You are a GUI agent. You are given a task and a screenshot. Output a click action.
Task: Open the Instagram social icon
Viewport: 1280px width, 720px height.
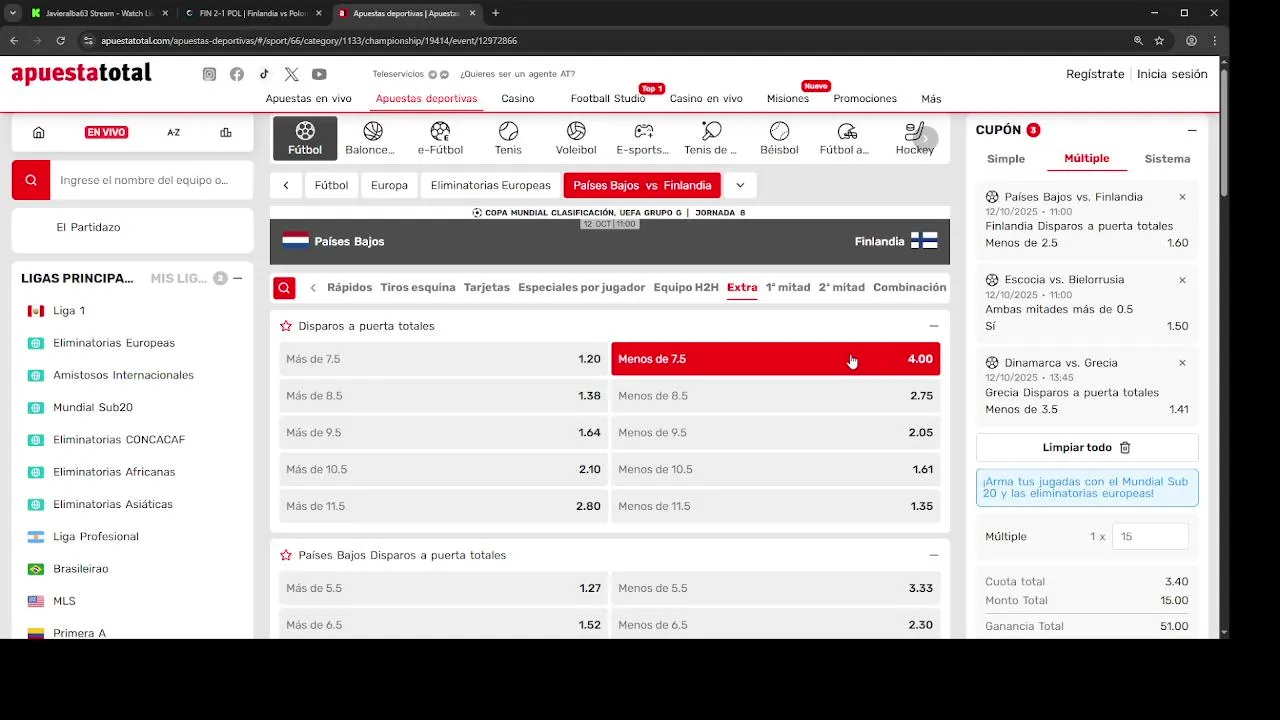209,74
